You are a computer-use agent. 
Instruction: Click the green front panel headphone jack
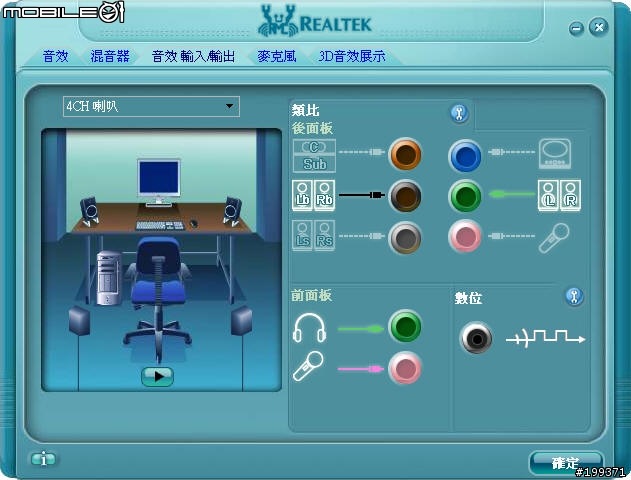pos(405,326)
